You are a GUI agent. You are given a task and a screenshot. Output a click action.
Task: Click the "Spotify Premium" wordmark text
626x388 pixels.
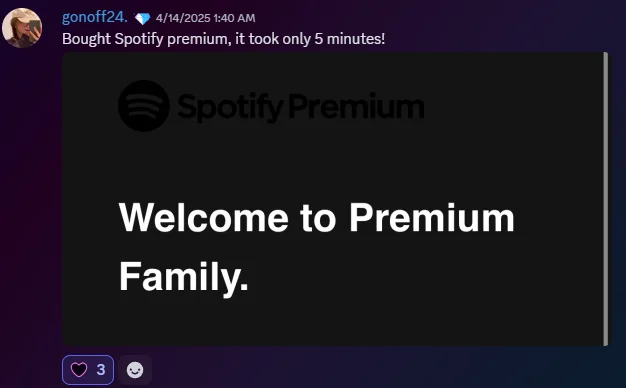(301, 107)
